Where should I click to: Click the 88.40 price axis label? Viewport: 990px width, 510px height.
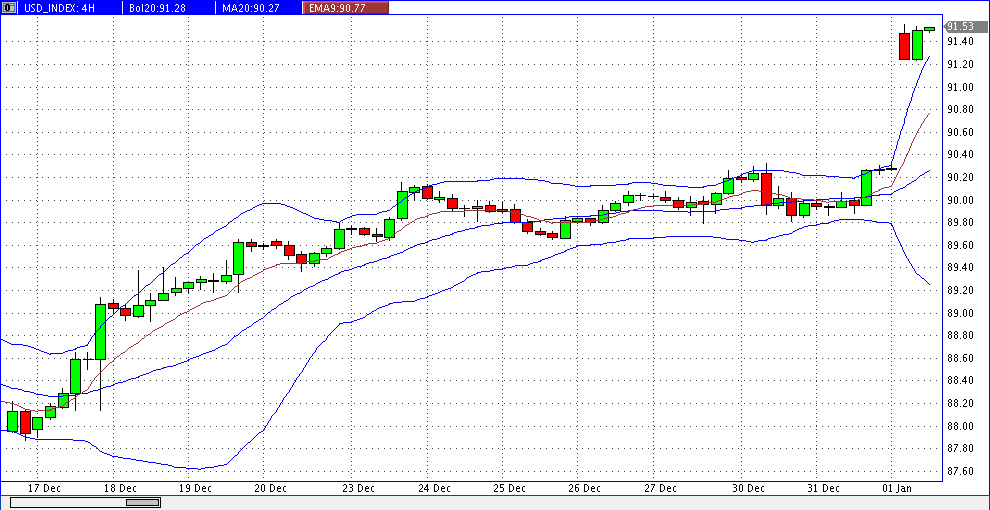tap(962, 381)
